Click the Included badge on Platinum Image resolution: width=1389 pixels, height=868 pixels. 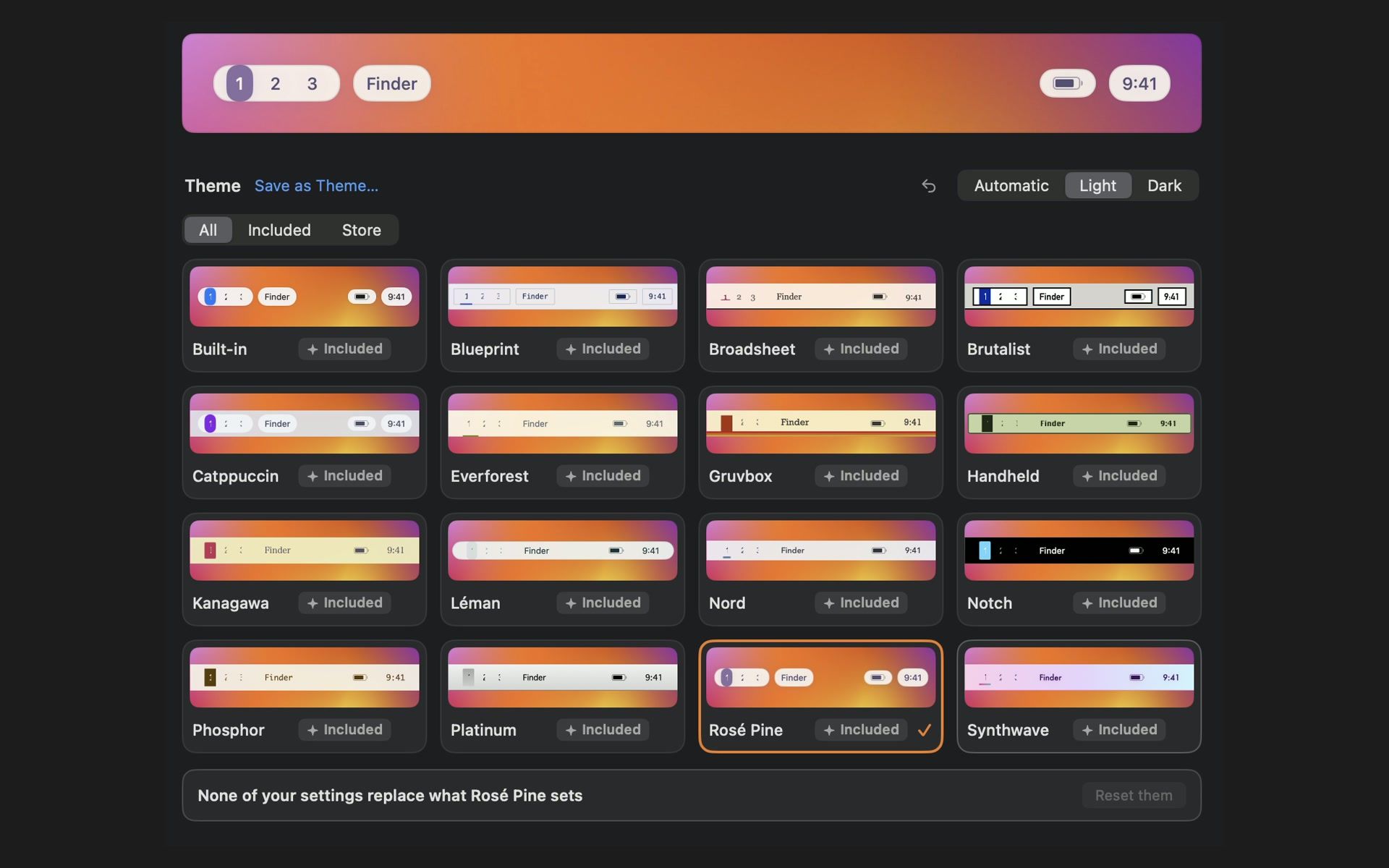coord(603,730)
